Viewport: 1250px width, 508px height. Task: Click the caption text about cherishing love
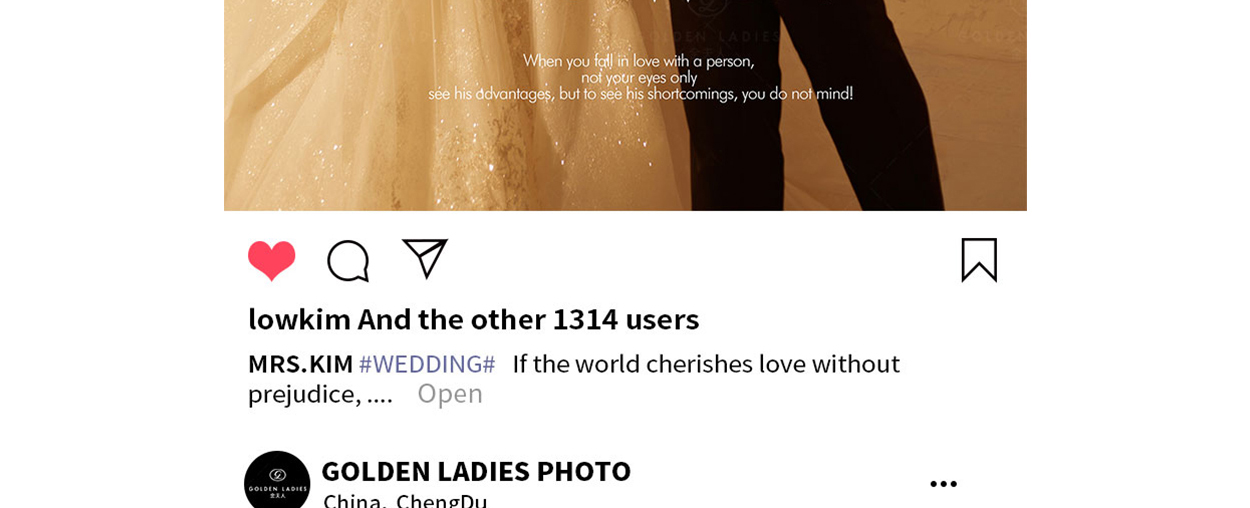click(706, 364)
